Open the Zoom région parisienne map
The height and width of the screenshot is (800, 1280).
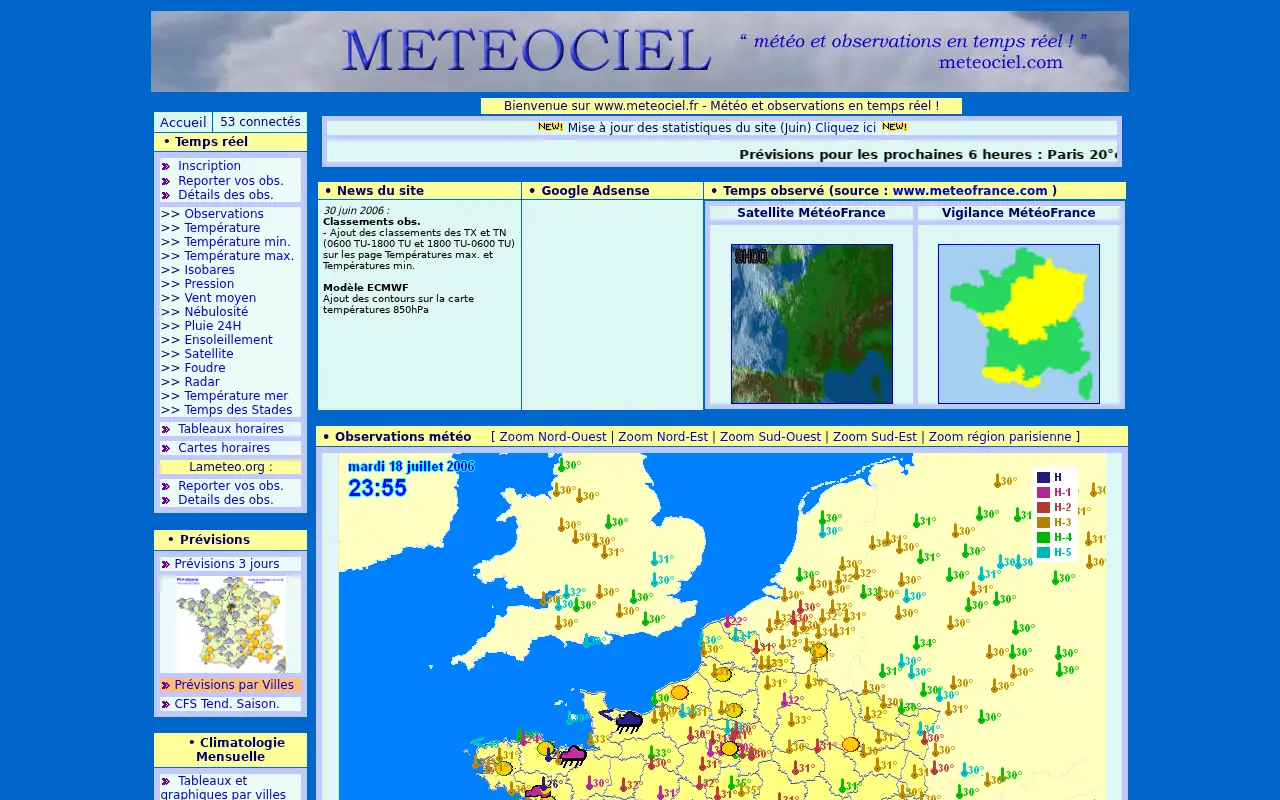click(x=1000, y=437)
